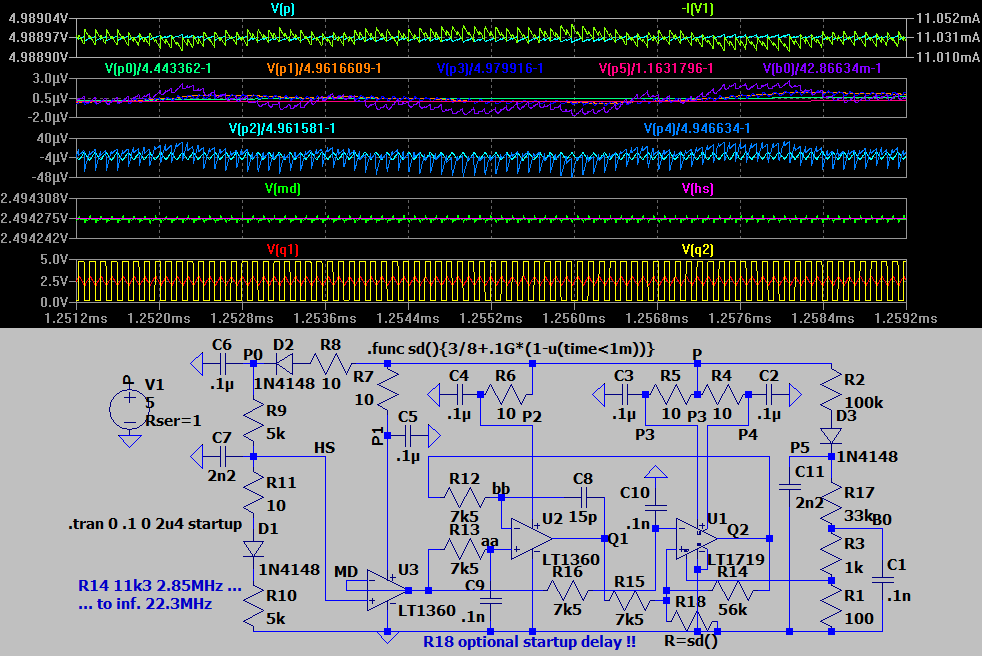Select the V(md) trace label
982x656 pixels.
(283, 188)
